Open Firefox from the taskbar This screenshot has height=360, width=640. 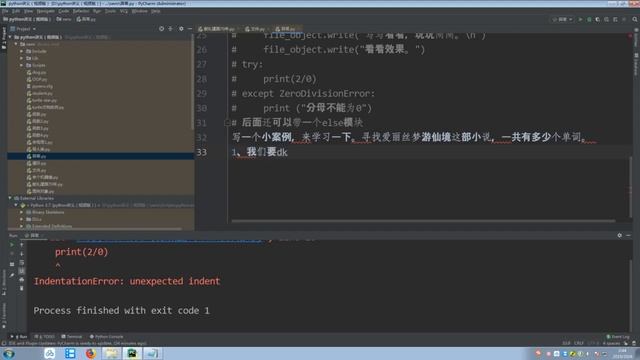(x=91, y=353)
